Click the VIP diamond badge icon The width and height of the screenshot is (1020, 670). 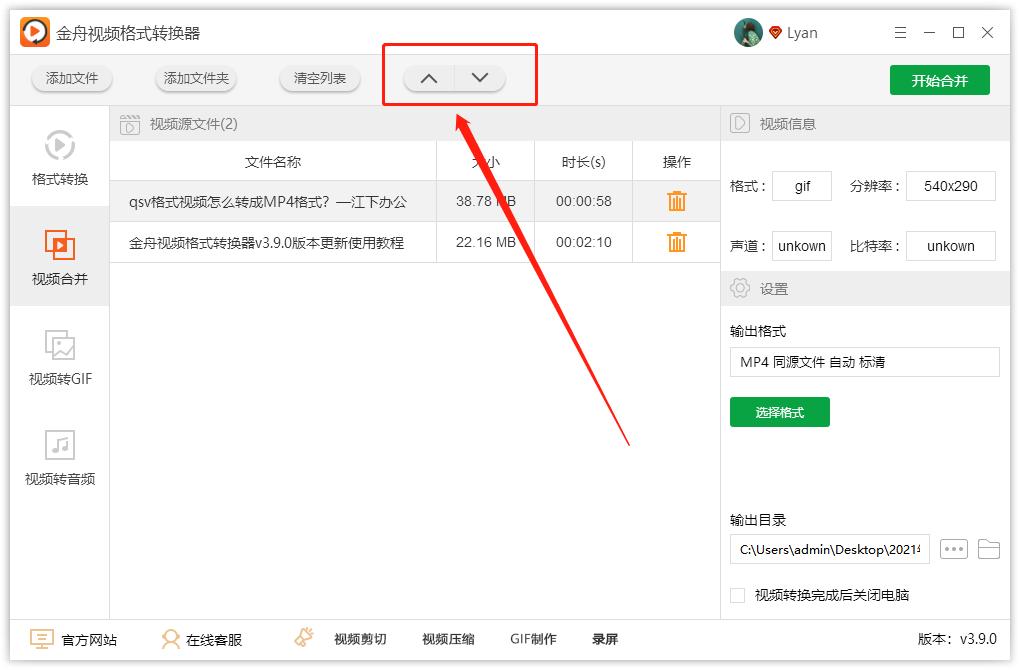775,33
